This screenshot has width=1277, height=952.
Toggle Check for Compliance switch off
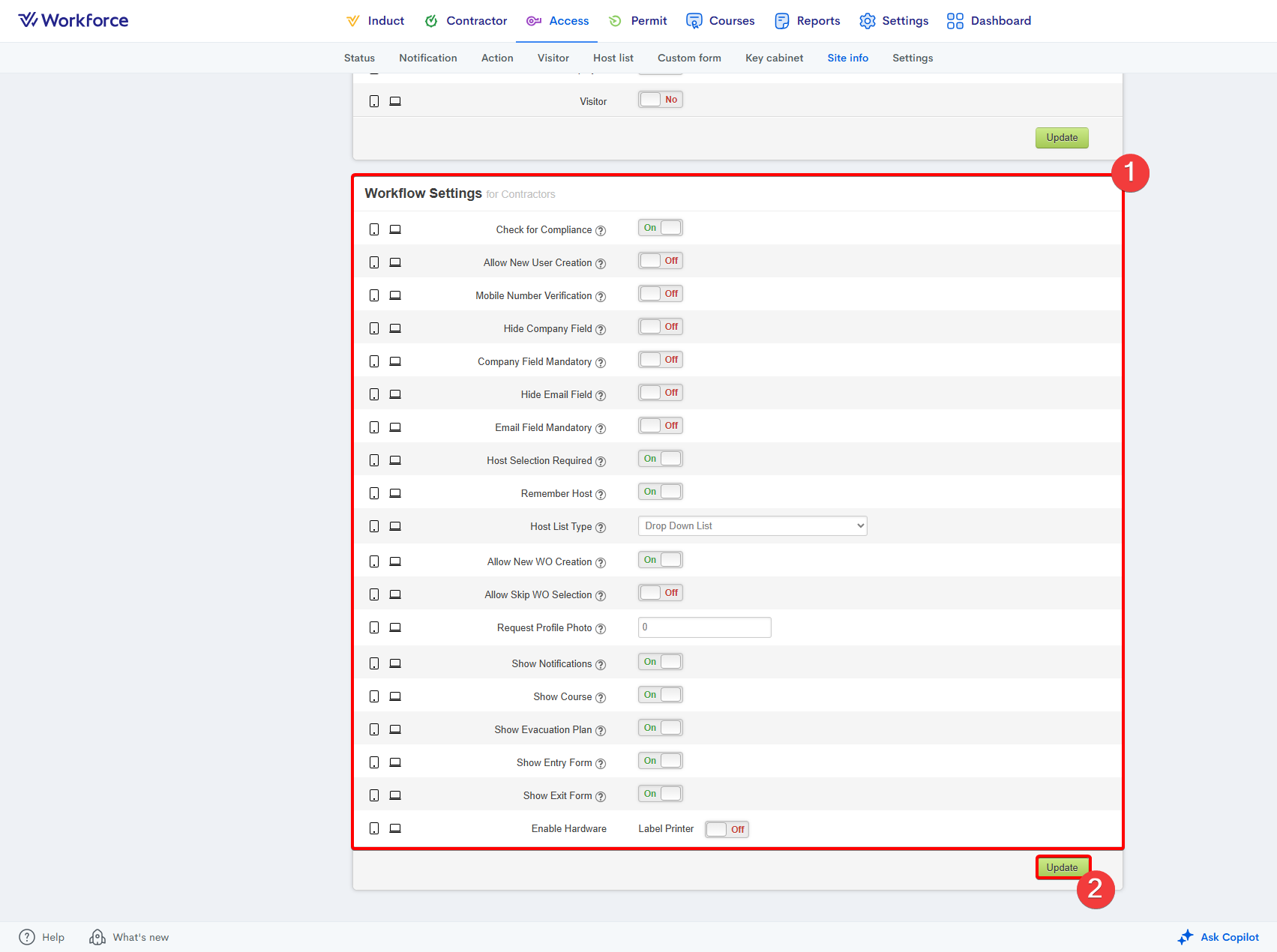[660, 228]
